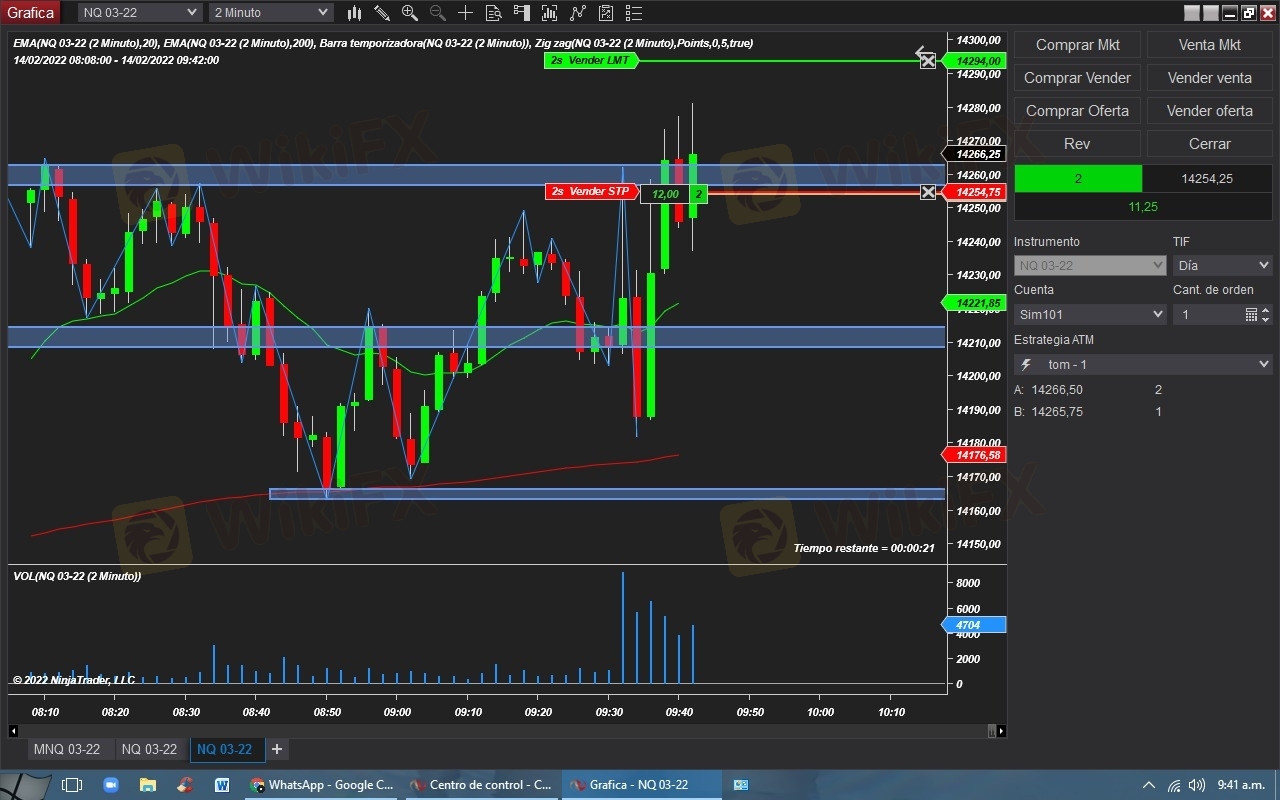Screen dimensions: 1280x800
Task: Open volume control in system tray
Action: coord(1196,785)
